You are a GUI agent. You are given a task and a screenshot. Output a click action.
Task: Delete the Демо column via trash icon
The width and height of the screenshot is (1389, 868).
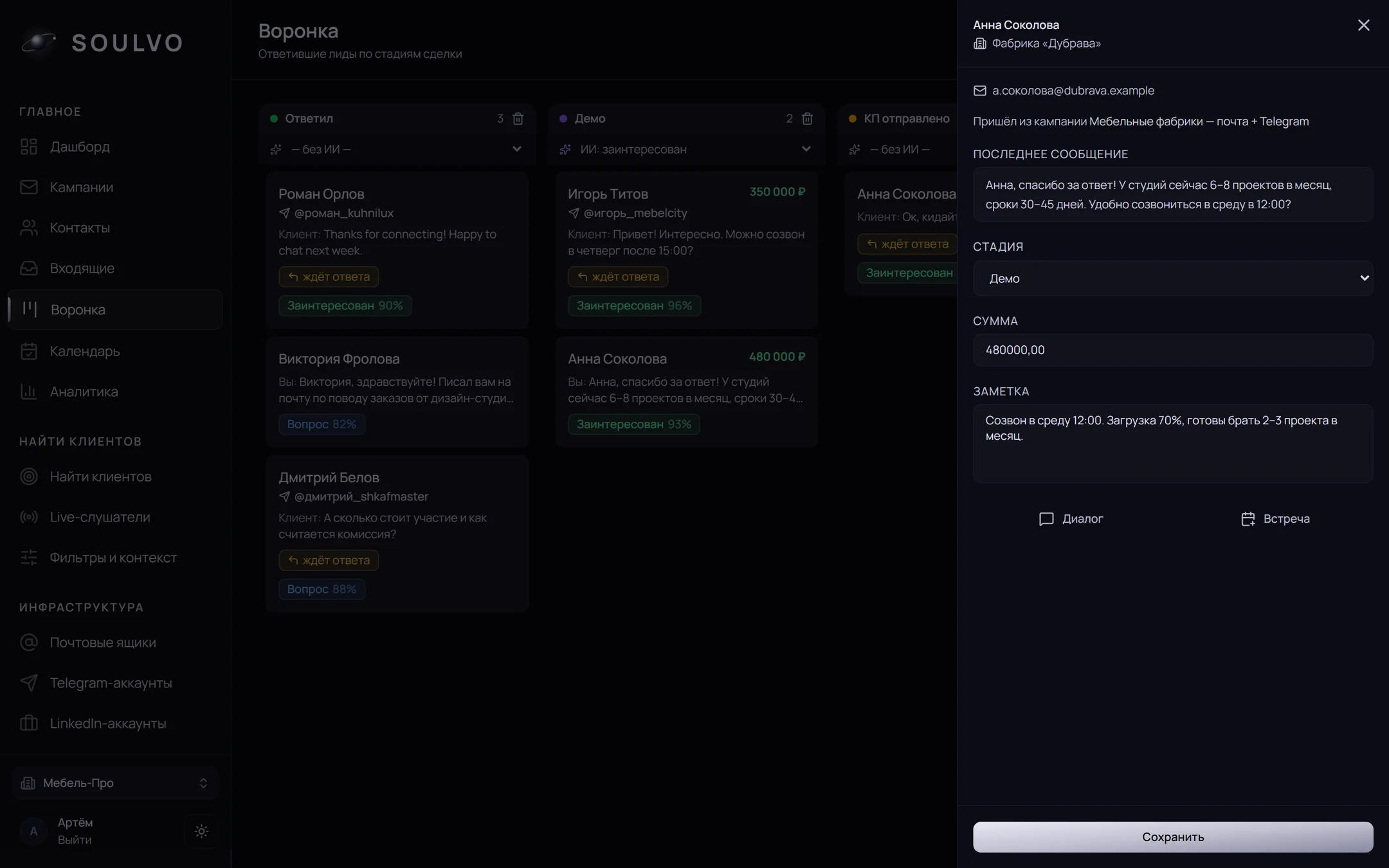point(807,118)
